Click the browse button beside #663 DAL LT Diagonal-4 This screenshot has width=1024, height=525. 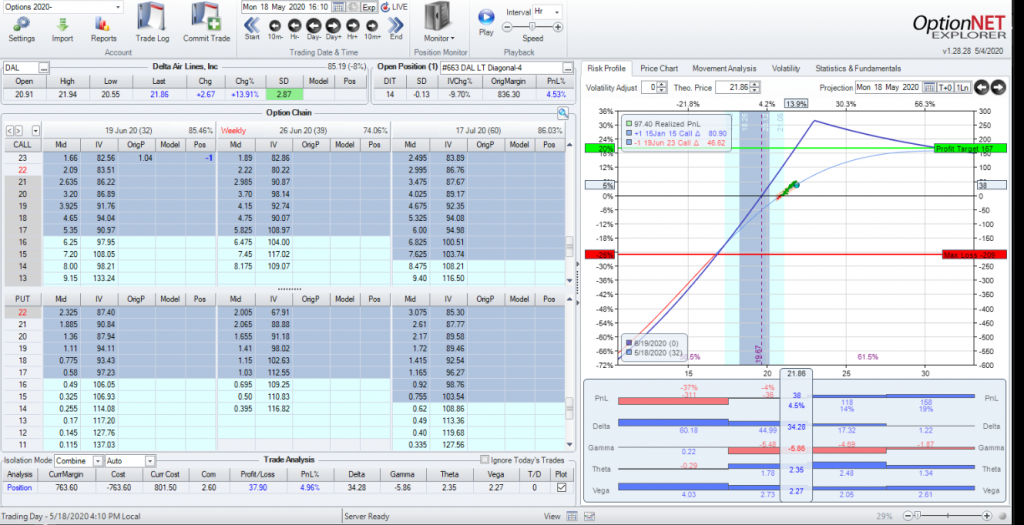(x=568, y=68)
